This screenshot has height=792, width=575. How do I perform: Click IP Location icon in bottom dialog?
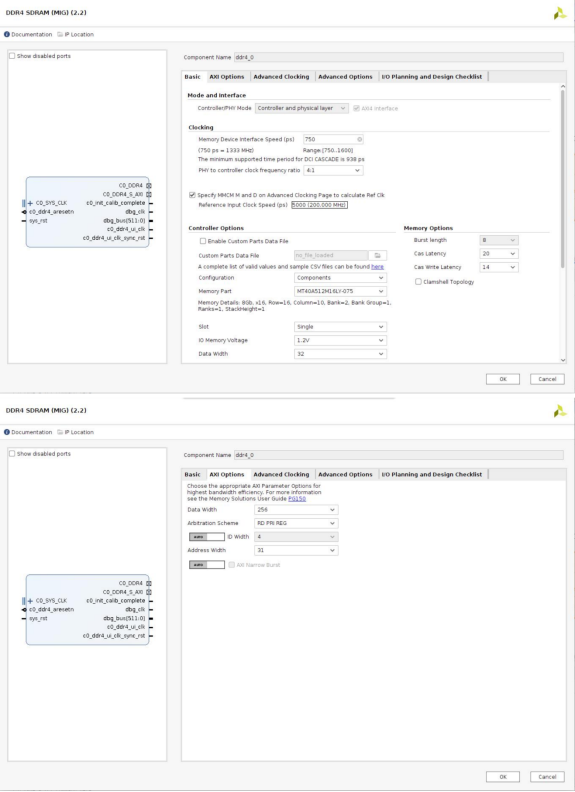point(60,432)
